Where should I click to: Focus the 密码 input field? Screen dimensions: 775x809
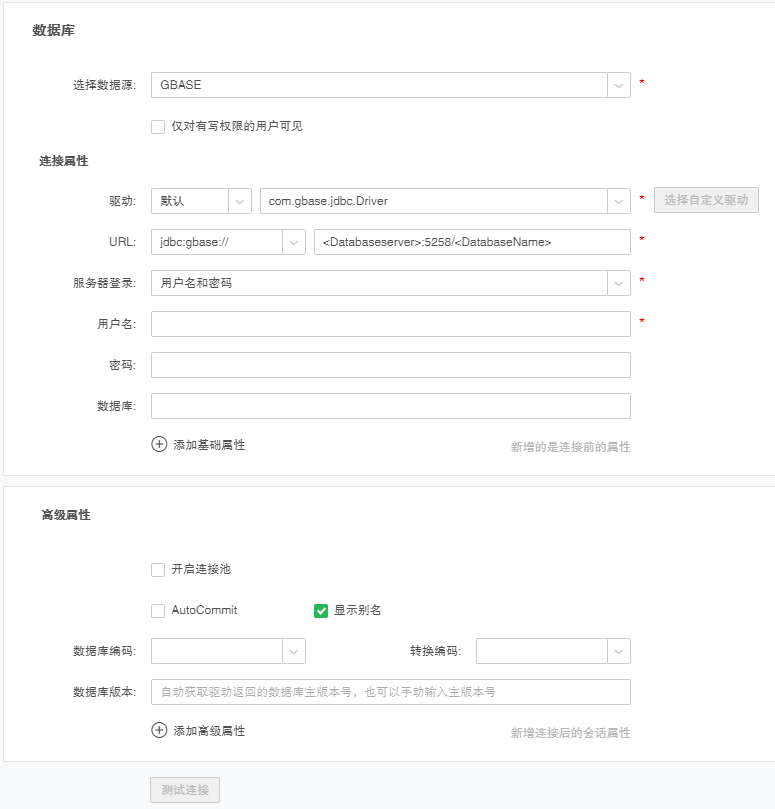tap(390, 365)
